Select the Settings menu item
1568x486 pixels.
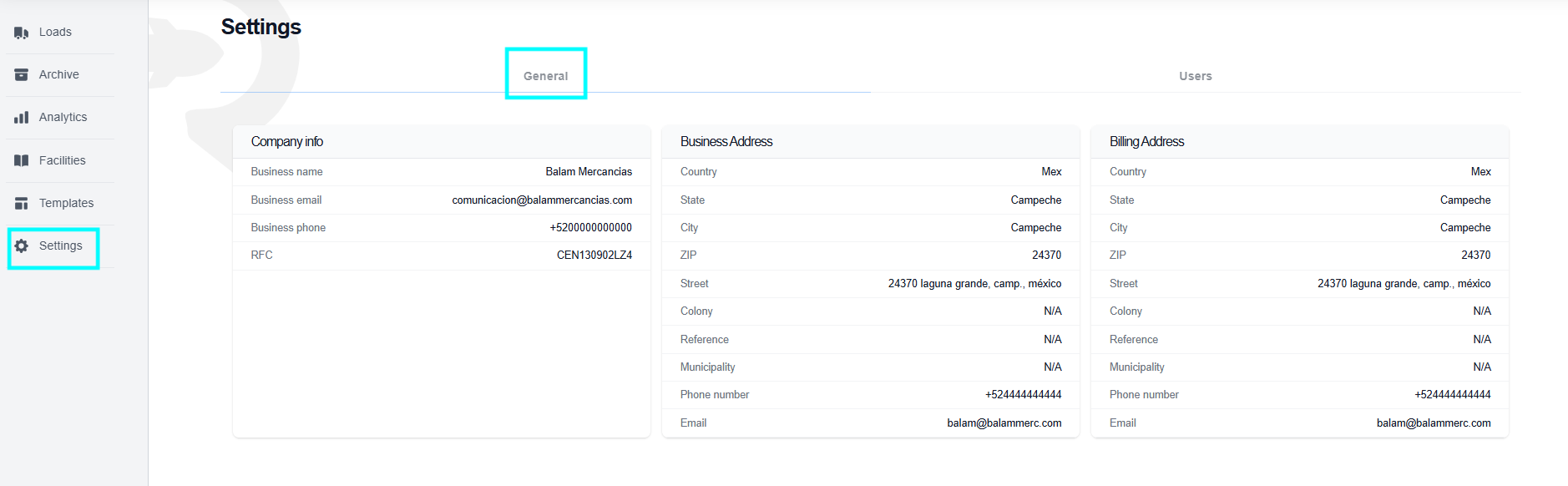[x=60, y=246]
